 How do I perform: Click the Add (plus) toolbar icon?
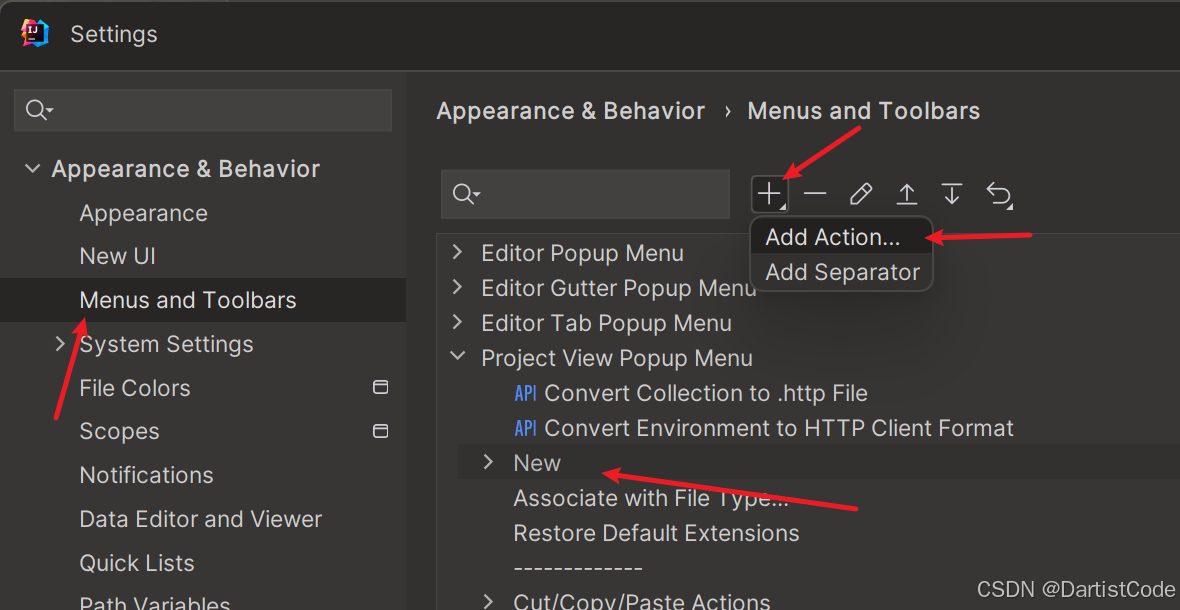[x=768, y=193]
